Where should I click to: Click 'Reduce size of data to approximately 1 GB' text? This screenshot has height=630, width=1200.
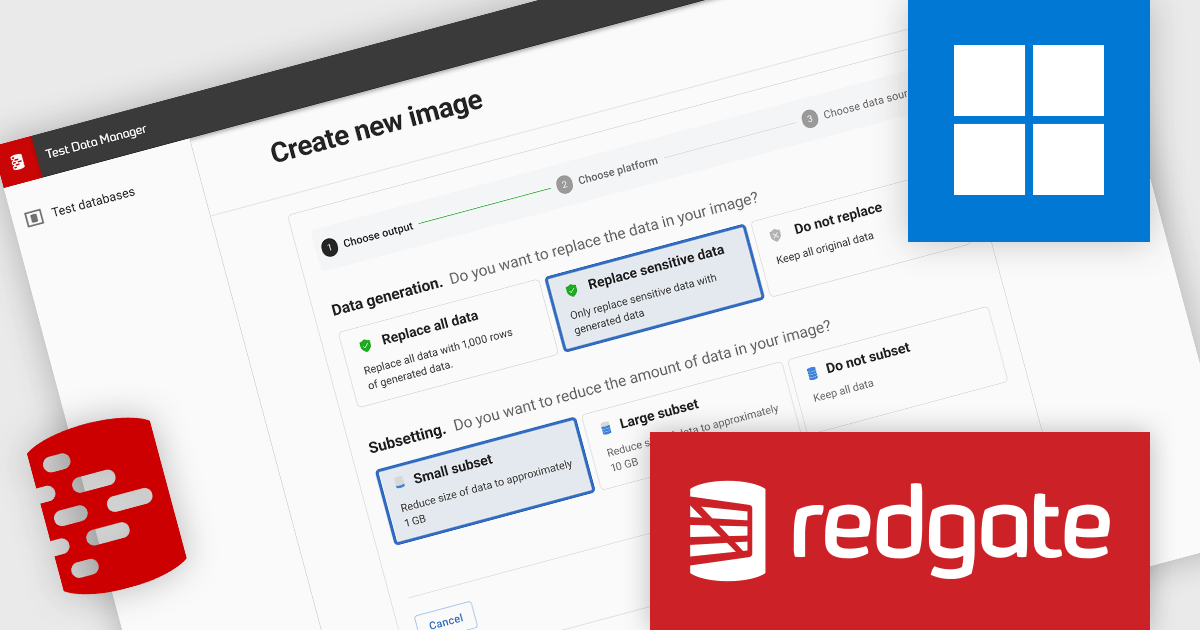click(487, 492)
